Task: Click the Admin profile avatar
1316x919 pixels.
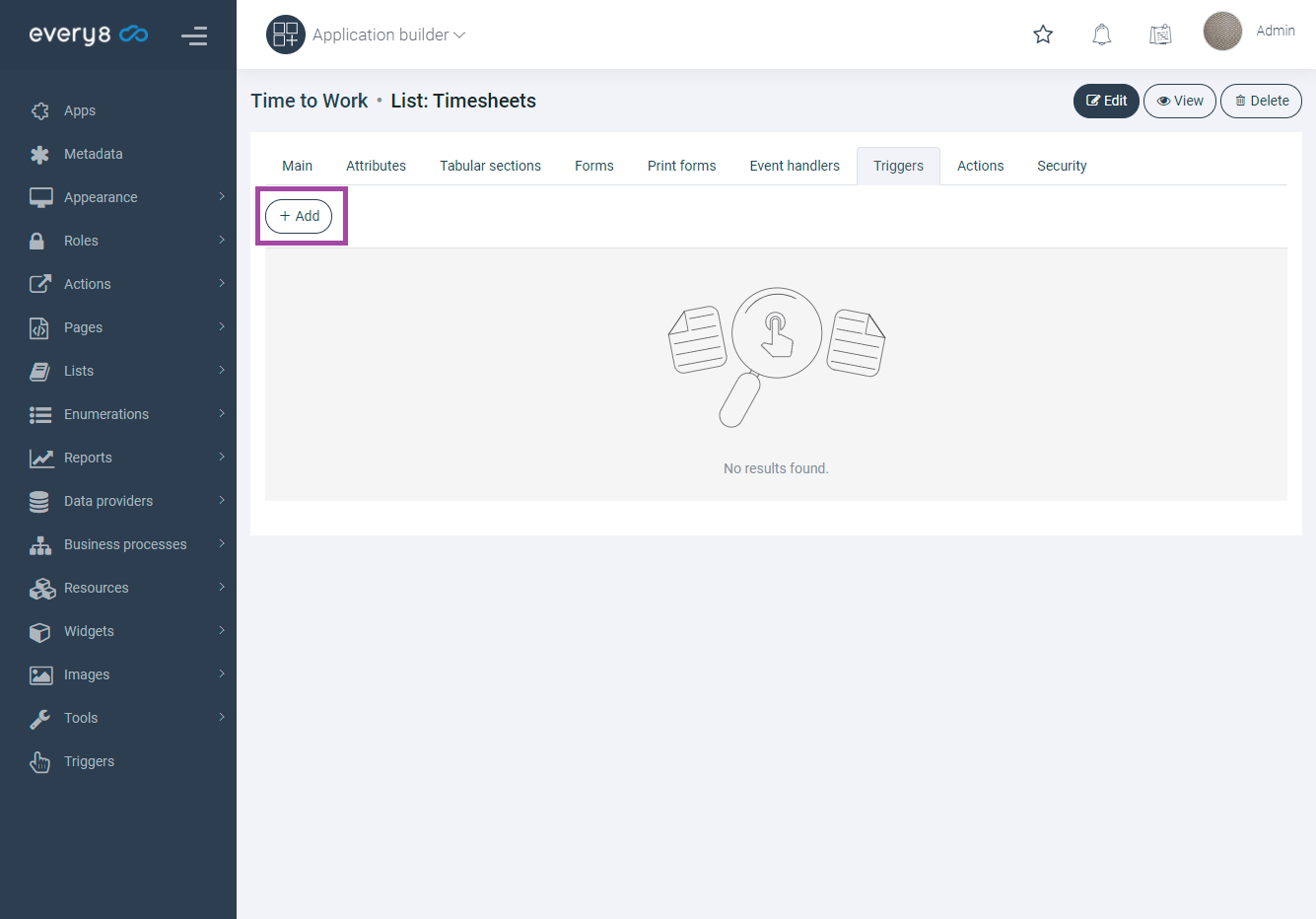Action: tap(1222, 32)
